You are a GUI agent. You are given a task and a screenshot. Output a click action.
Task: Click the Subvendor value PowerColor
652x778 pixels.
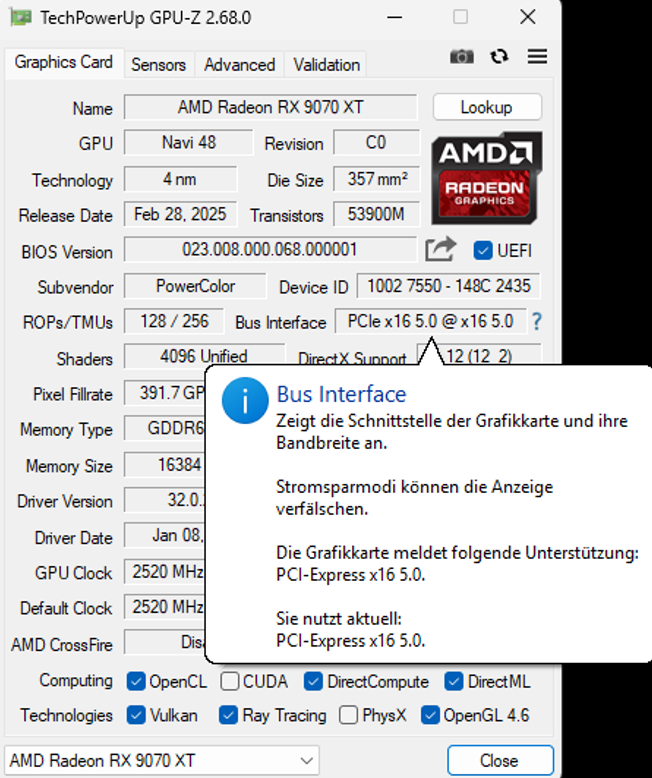[x=195, y=286]
